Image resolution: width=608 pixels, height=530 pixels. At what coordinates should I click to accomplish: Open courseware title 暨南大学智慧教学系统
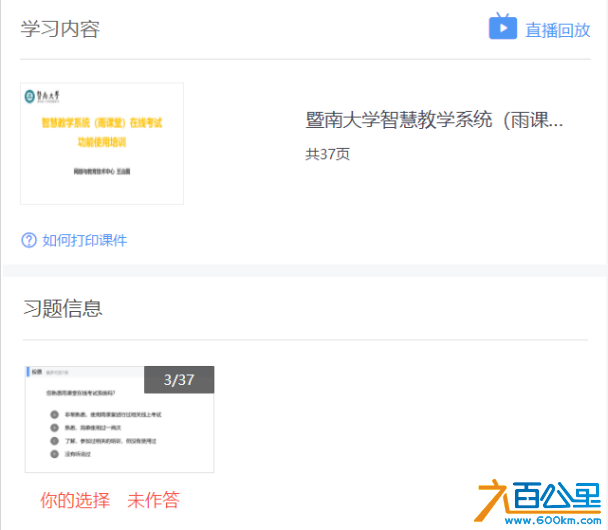pos(434,120)
